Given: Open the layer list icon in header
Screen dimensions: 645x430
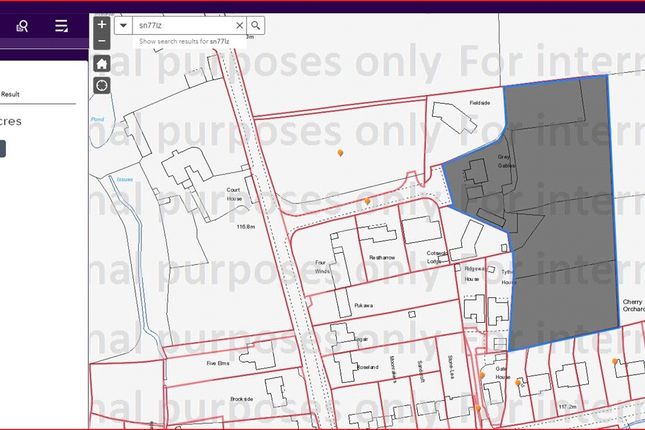Looking at the screenshot, I should pyautogui.click(x=62, y=26).
